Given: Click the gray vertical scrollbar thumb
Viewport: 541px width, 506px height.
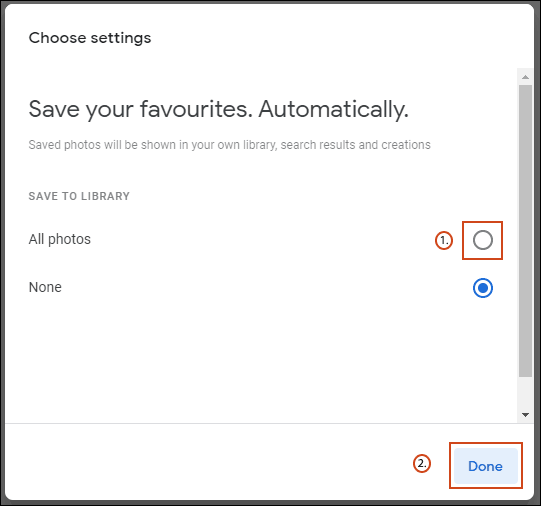Looking at the screenshot, I should tap(525, 231).
